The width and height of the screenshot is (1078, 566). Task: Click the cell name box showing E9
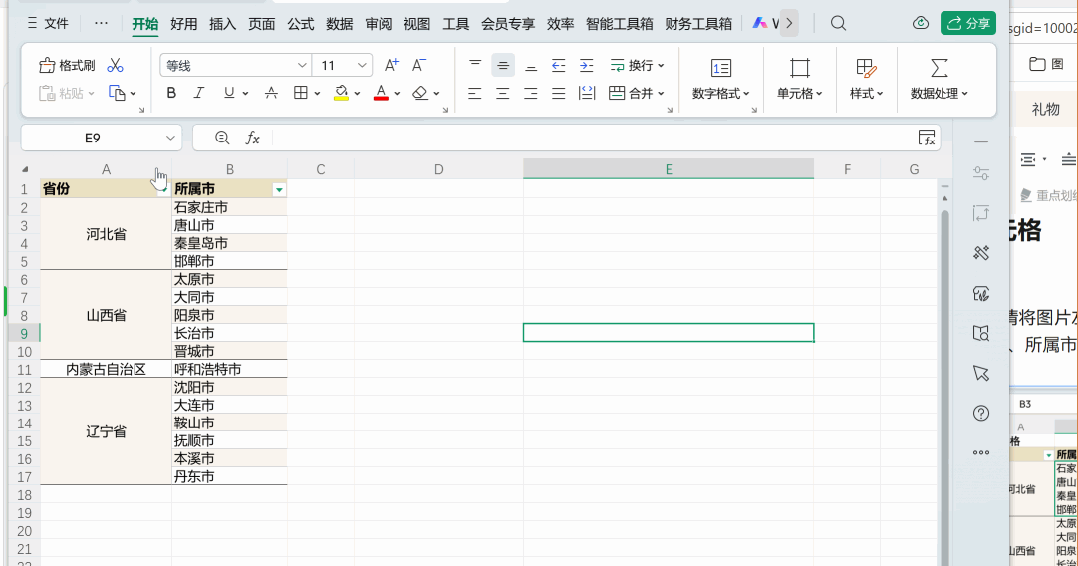[x=101, y=138]
